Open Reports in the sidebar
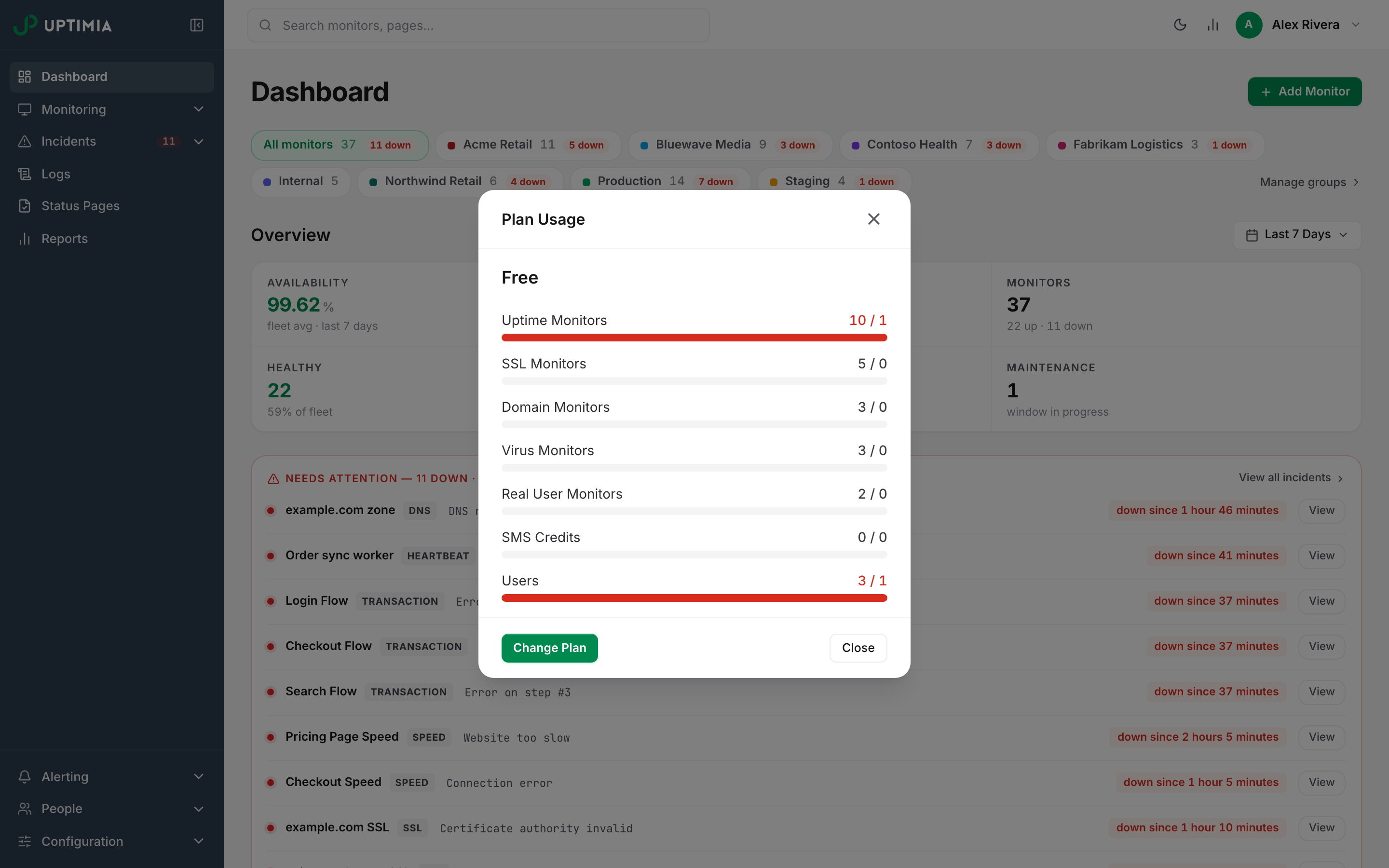 click(112, 238)
